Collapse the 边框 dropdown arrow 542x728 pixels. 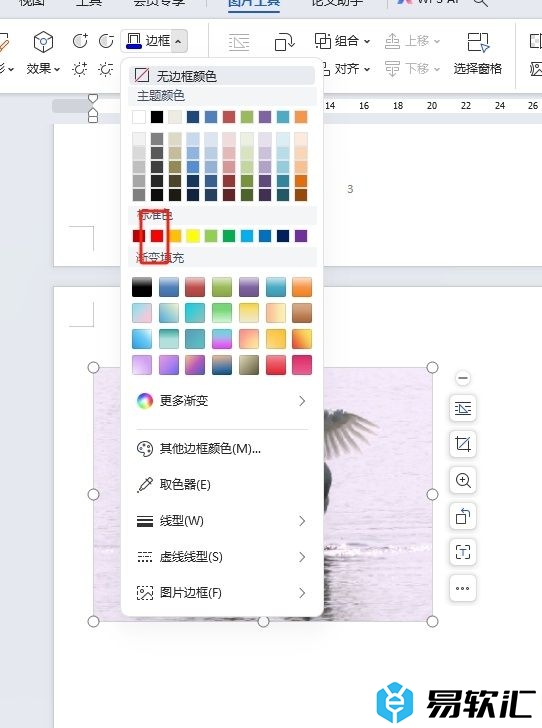tap(178, 41)
